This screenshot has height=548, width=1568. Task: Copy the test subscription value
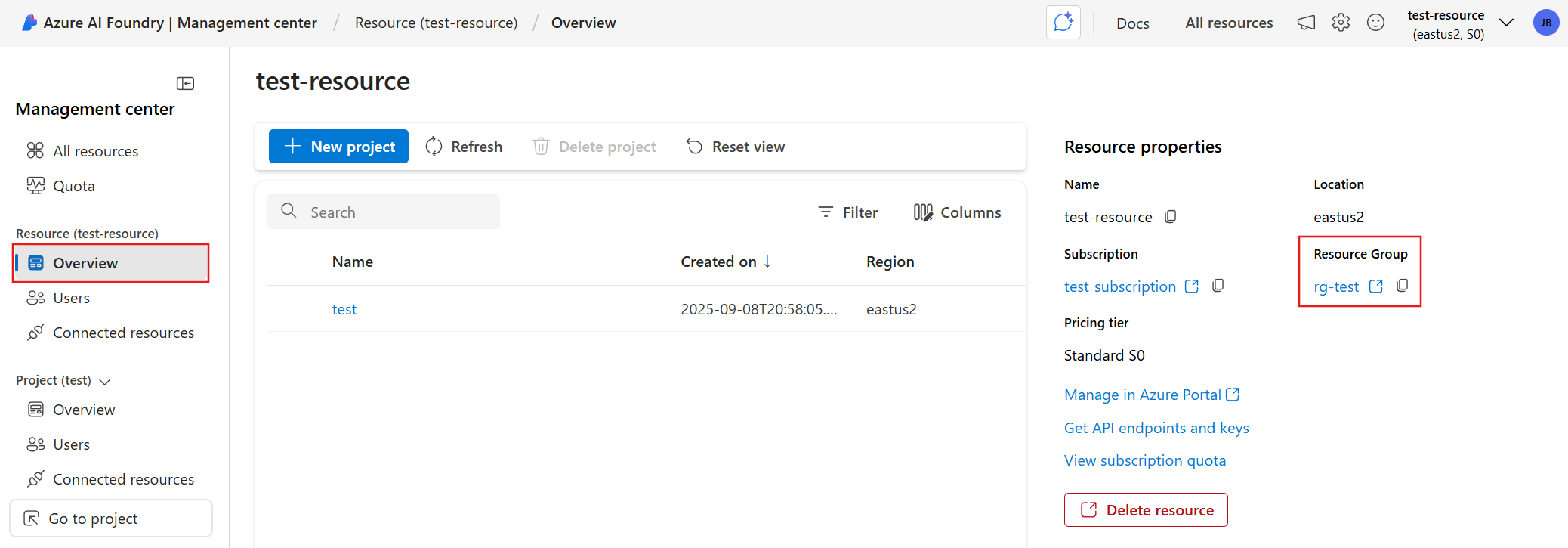(1218, 286)
